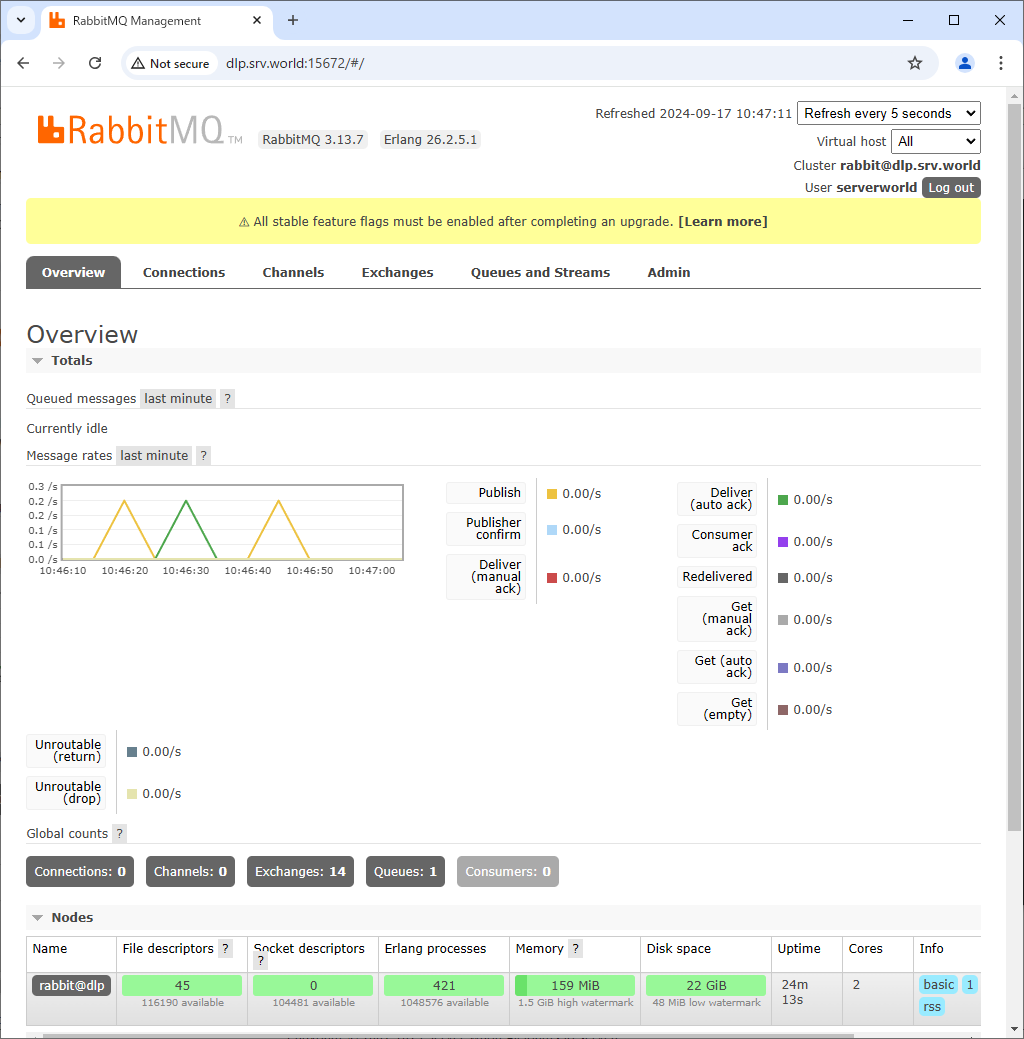This screenshot has width=1024, height=1039.
Task: Click the Get (auto ack) legend label
Action: pyautogui.click(x=716, y=667)
